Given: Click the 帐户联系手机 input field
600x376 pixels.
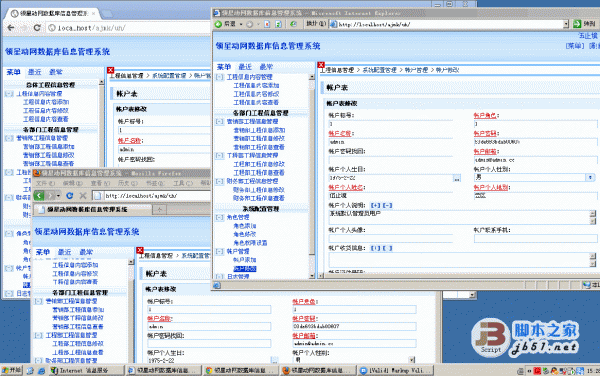Looking at the screenshot, I should [535, 238].
